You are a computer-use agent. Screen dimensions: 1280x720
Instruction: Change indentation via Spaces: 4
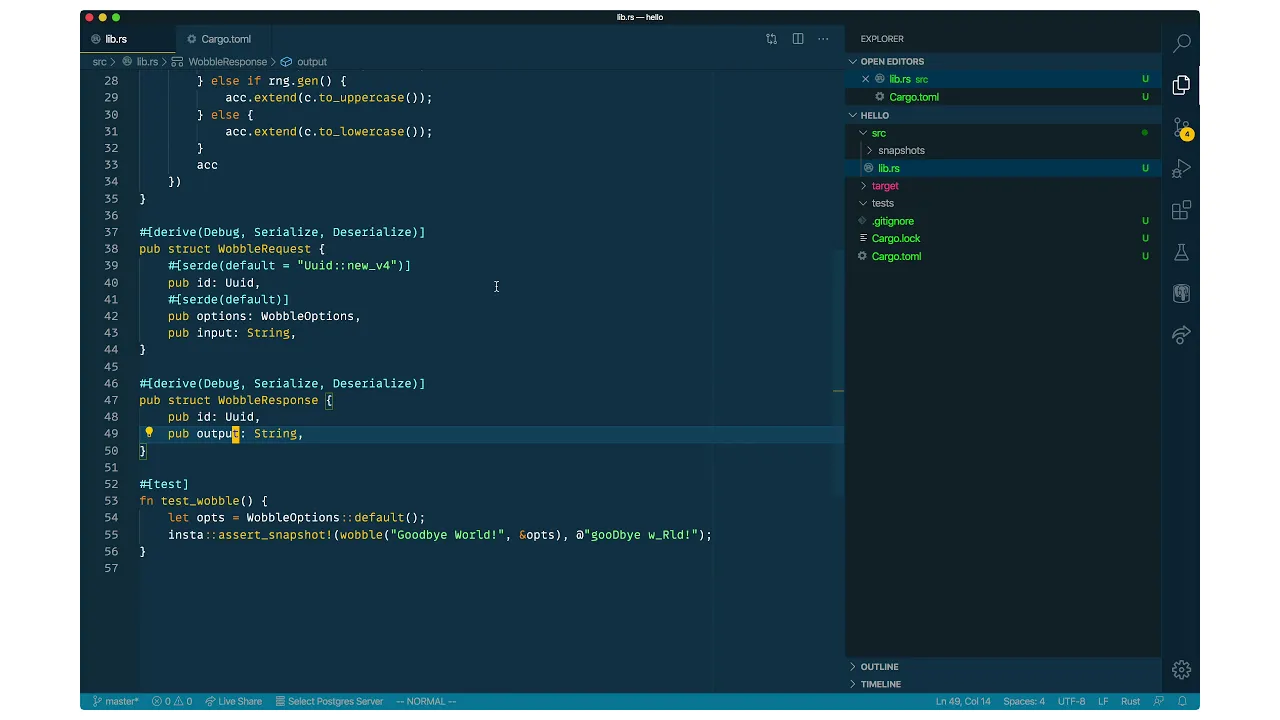pos(1024,701)
